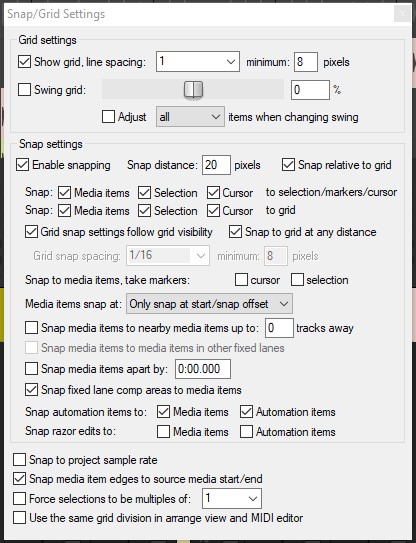Toggle Snap relative to grid checkbox
The width and height of the screenshot is (416, 543).
pyautogui.click(x=288, y=165)
